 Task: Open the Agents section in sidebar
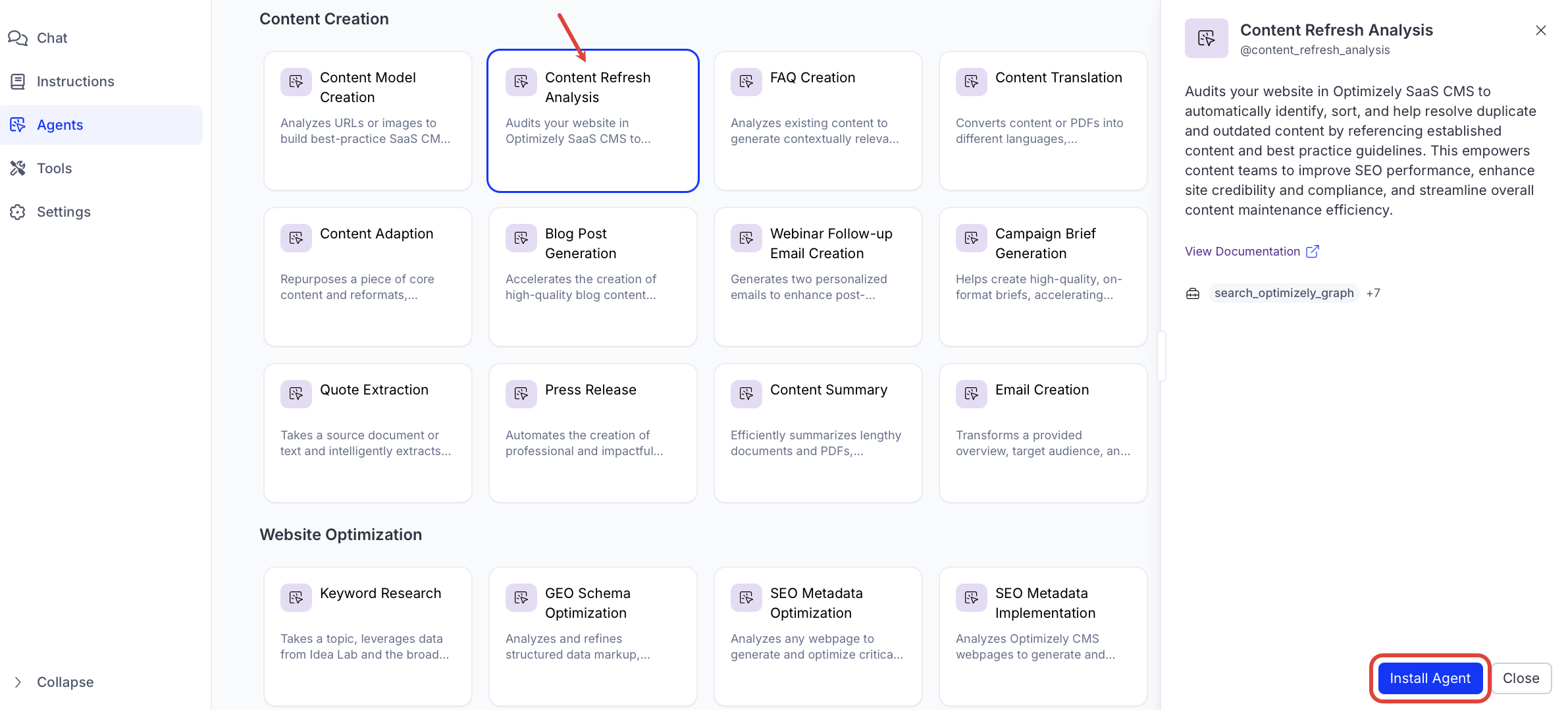(x=59, y=125)
